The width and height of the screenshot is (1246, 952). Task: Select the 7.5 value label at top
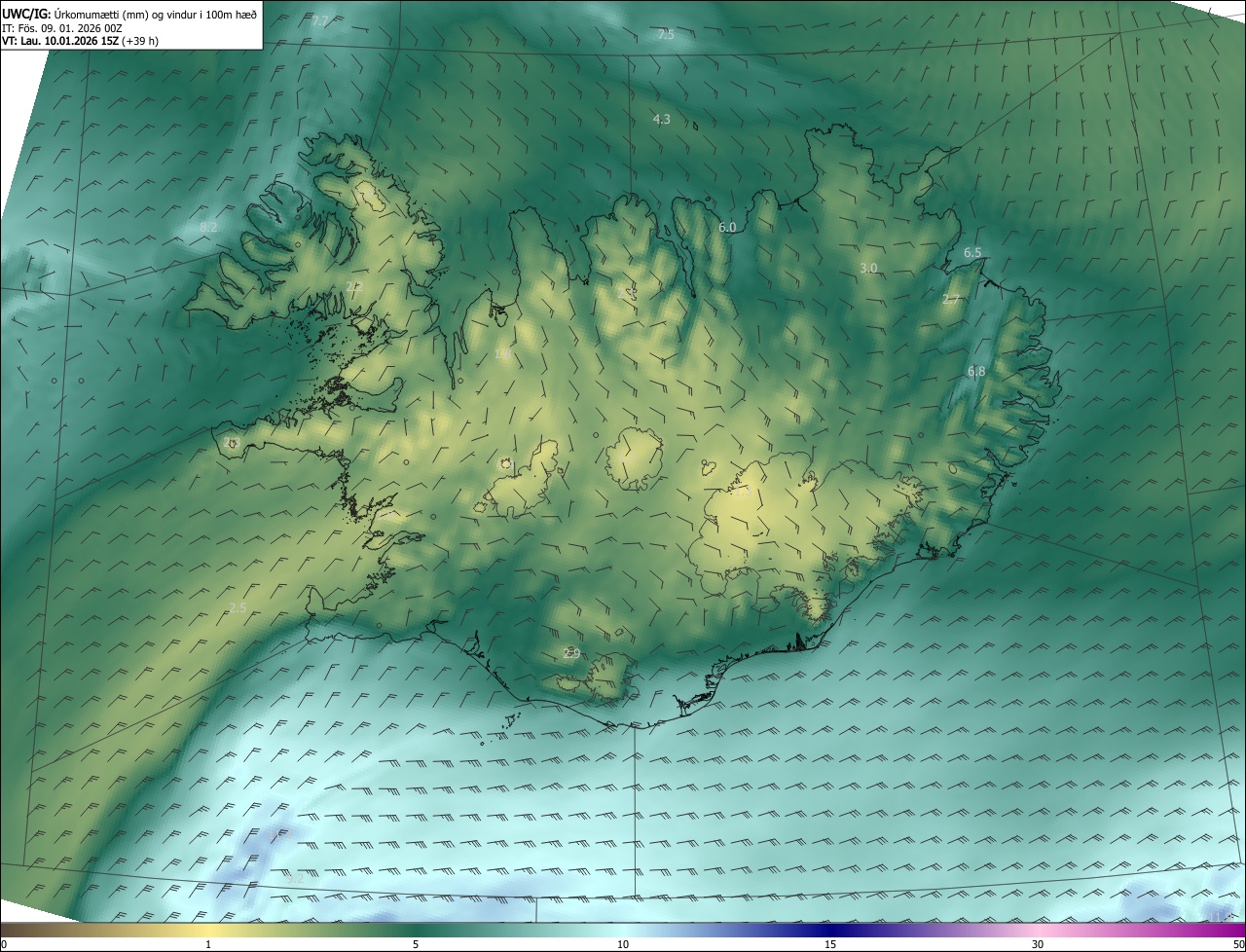(666, 35)
